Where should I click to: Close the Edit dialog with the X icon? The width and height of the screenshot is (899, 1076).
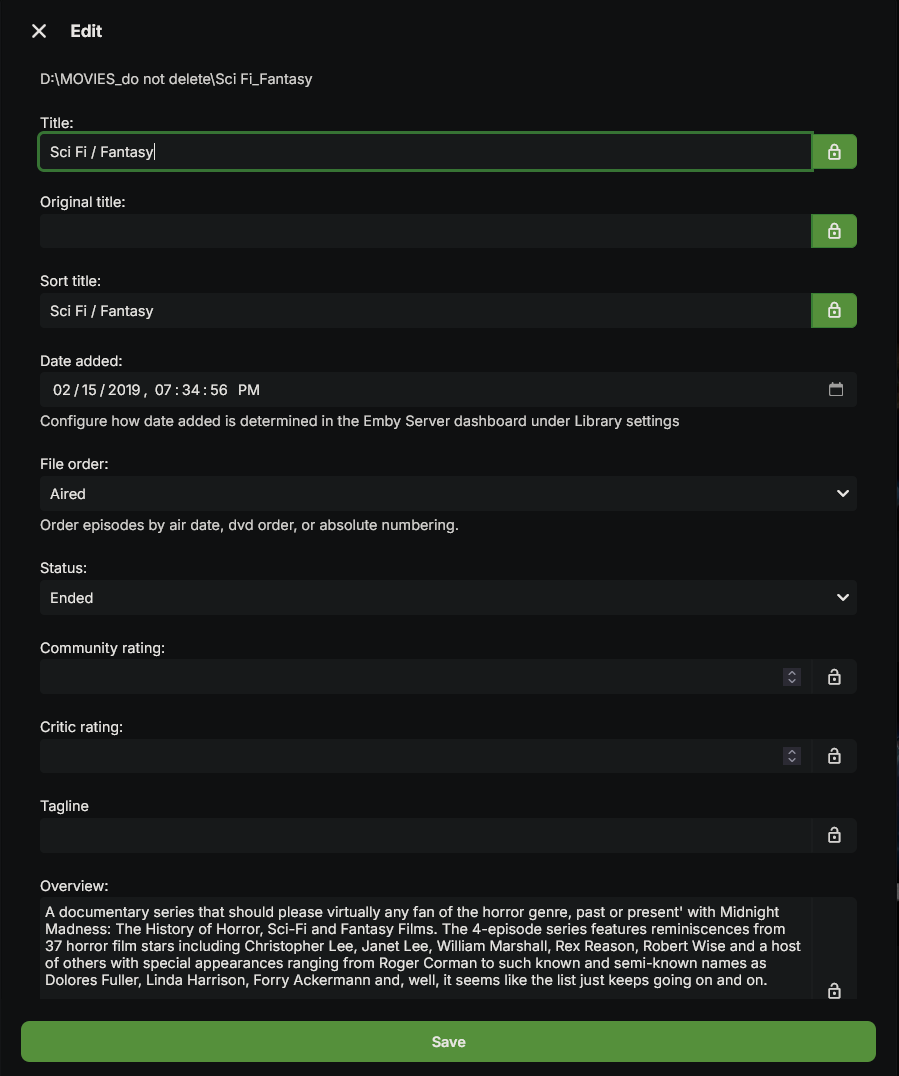39,31
